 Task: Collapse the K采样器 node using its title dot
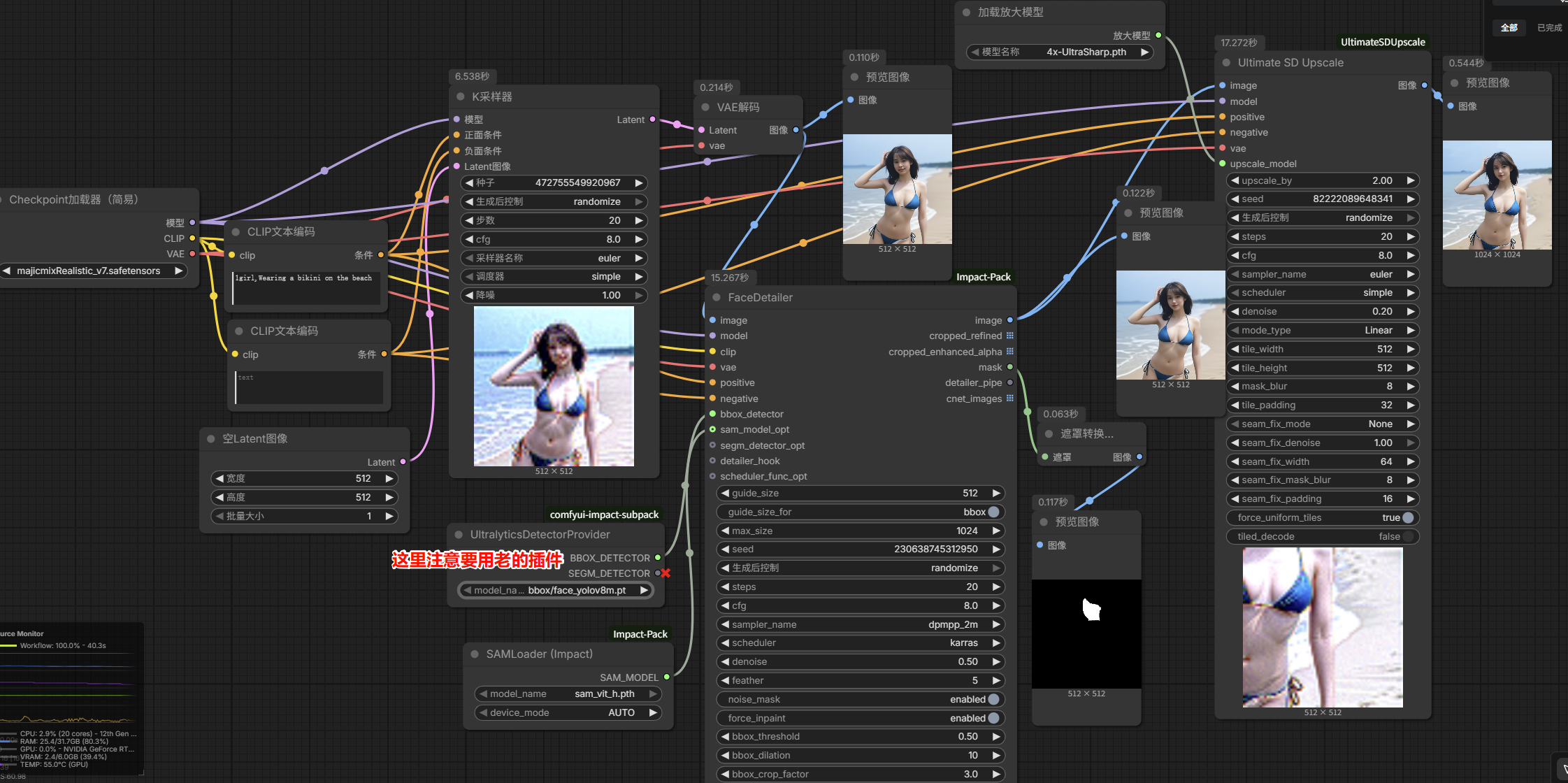click(x=460, y=96)
